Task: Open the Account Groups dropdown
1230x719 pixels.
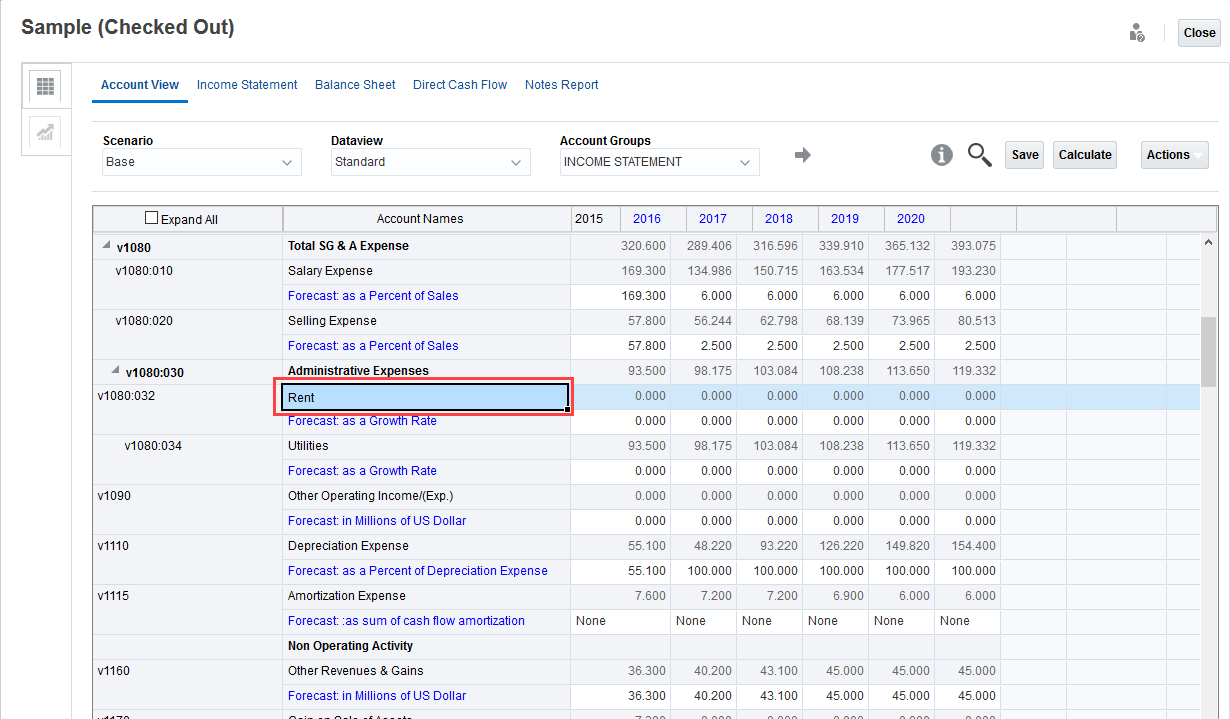Action: tap(659, 162)
